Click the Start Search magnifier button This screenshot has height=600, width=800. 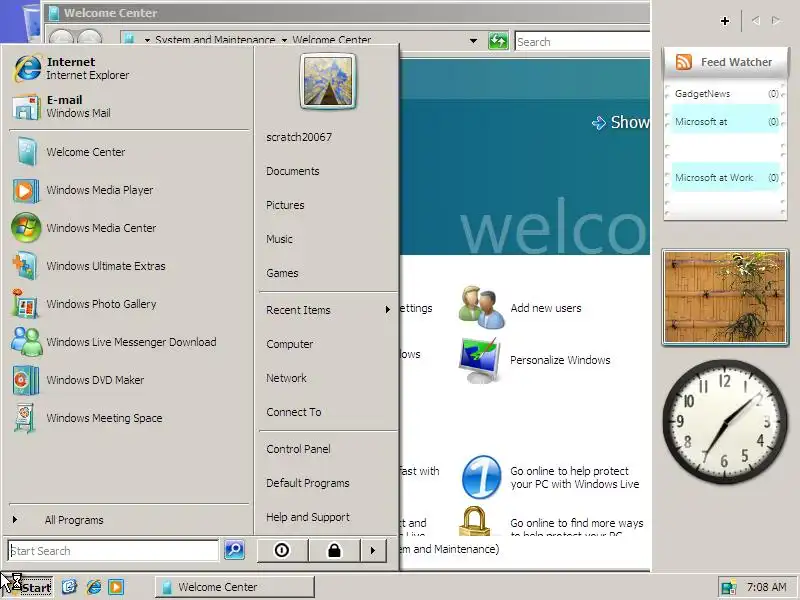pyautogui.click(x=234, y=550)
